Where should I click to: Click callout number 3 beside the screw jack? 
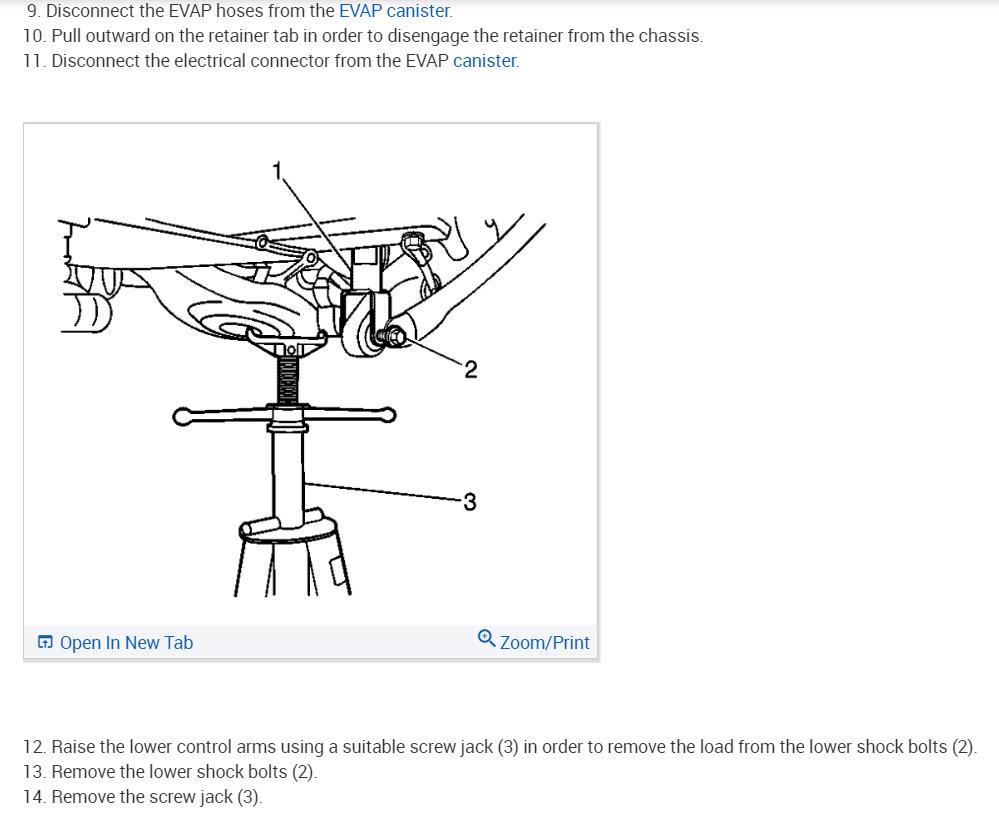(470, 502)
